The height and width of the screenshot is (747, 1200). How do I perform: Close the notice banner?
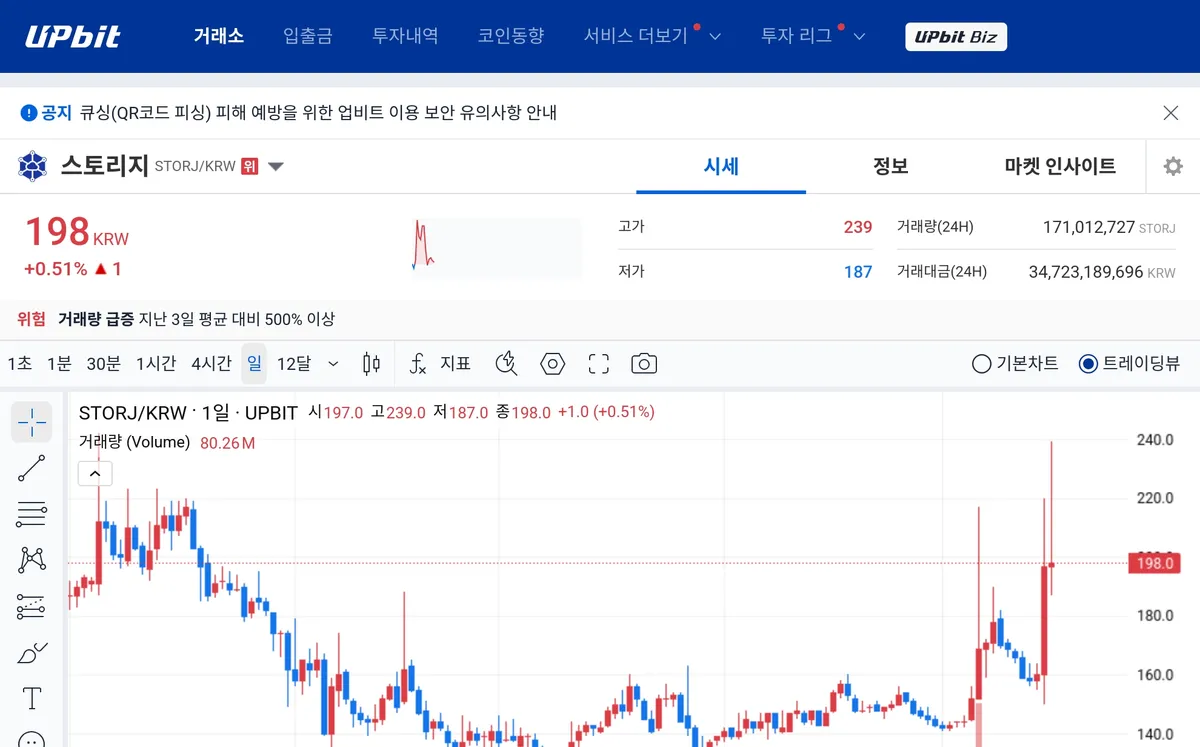click(1171, 113)
